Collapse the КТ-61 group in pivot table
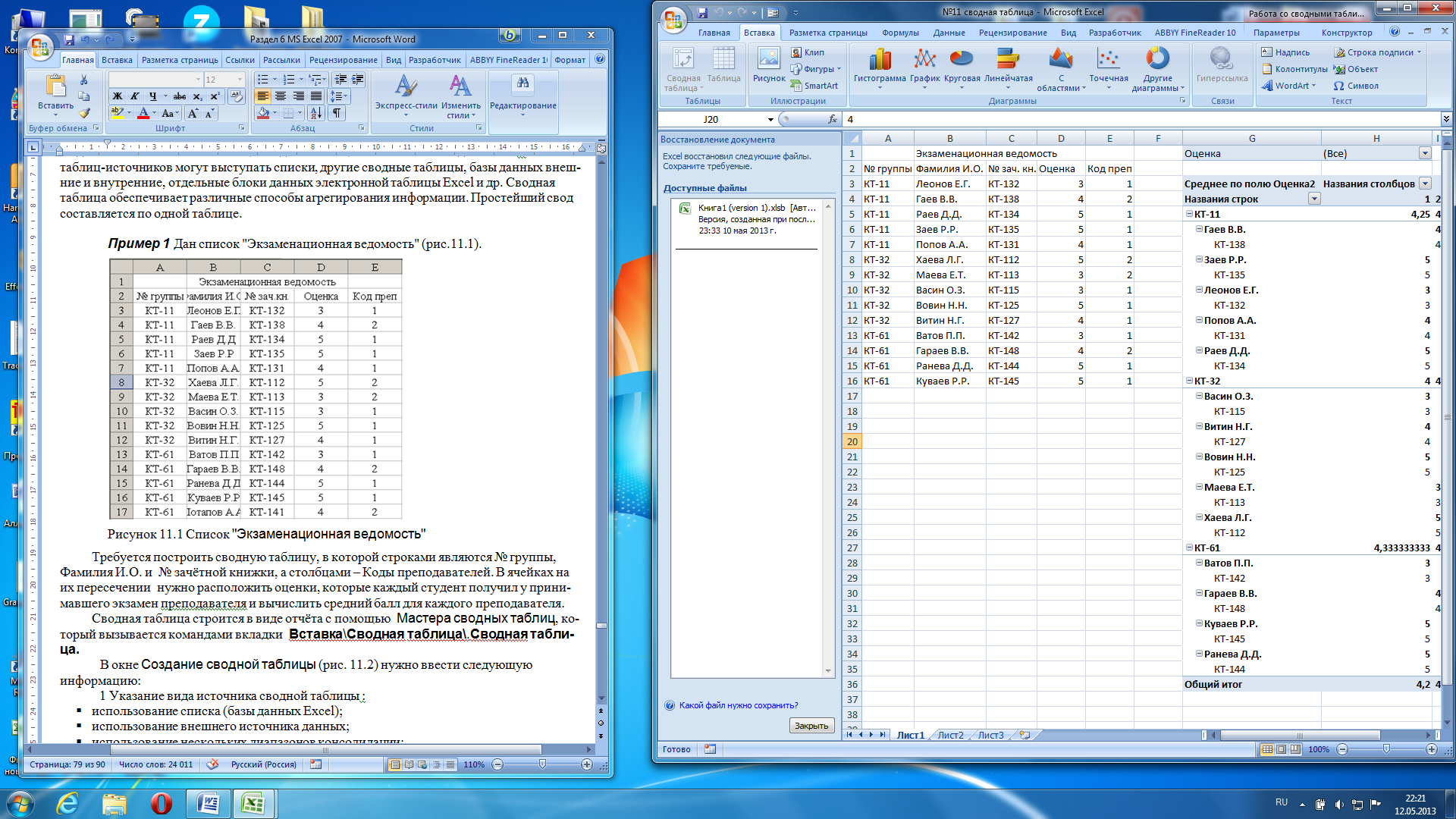This screenshot has width=1456, height=819. pyautogui.click(x=1189, y=548)
